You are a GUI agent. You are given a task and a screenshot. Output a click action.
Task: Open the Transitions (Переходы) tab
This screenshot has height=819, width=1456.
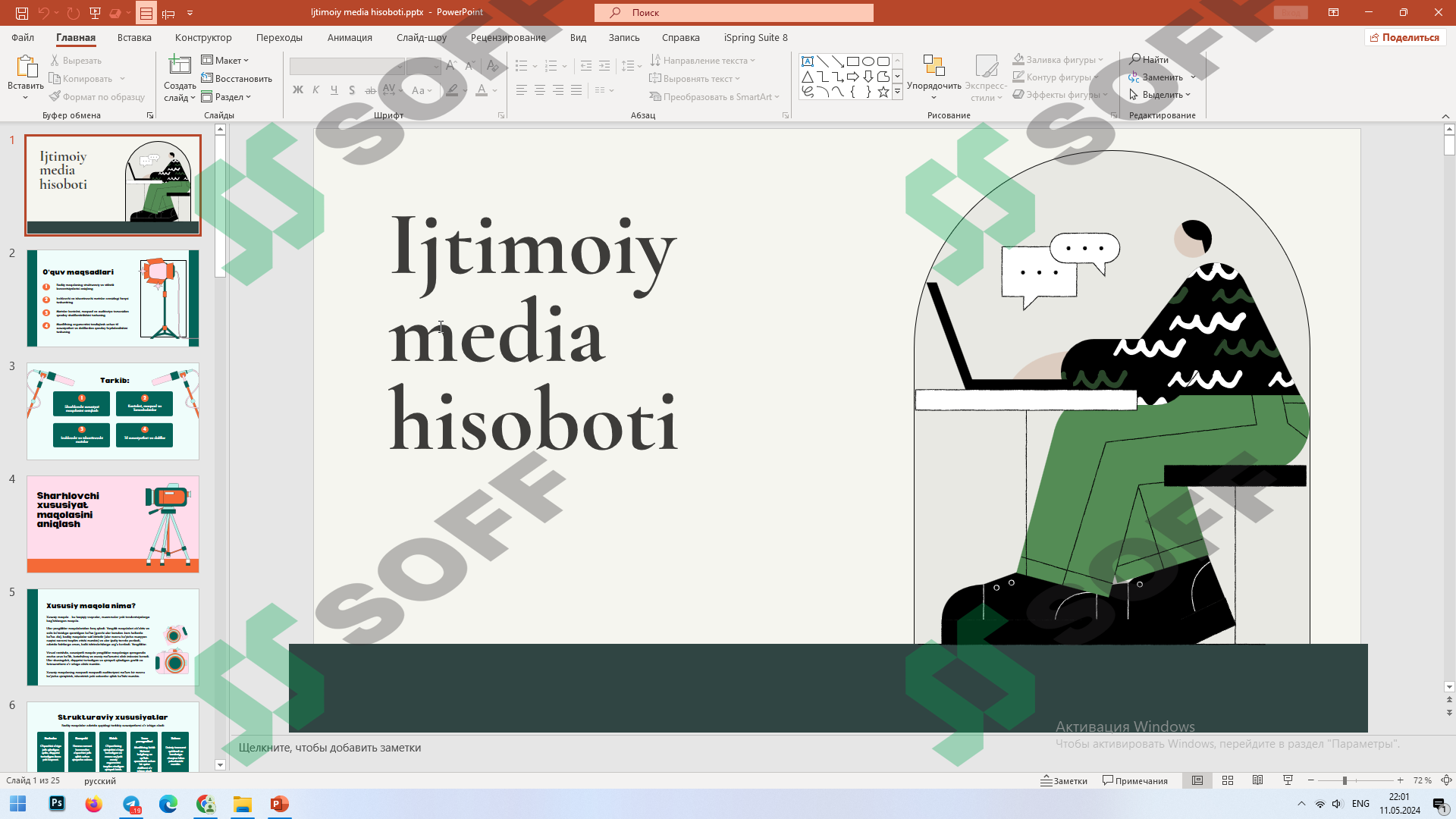[x=279, y=37]
